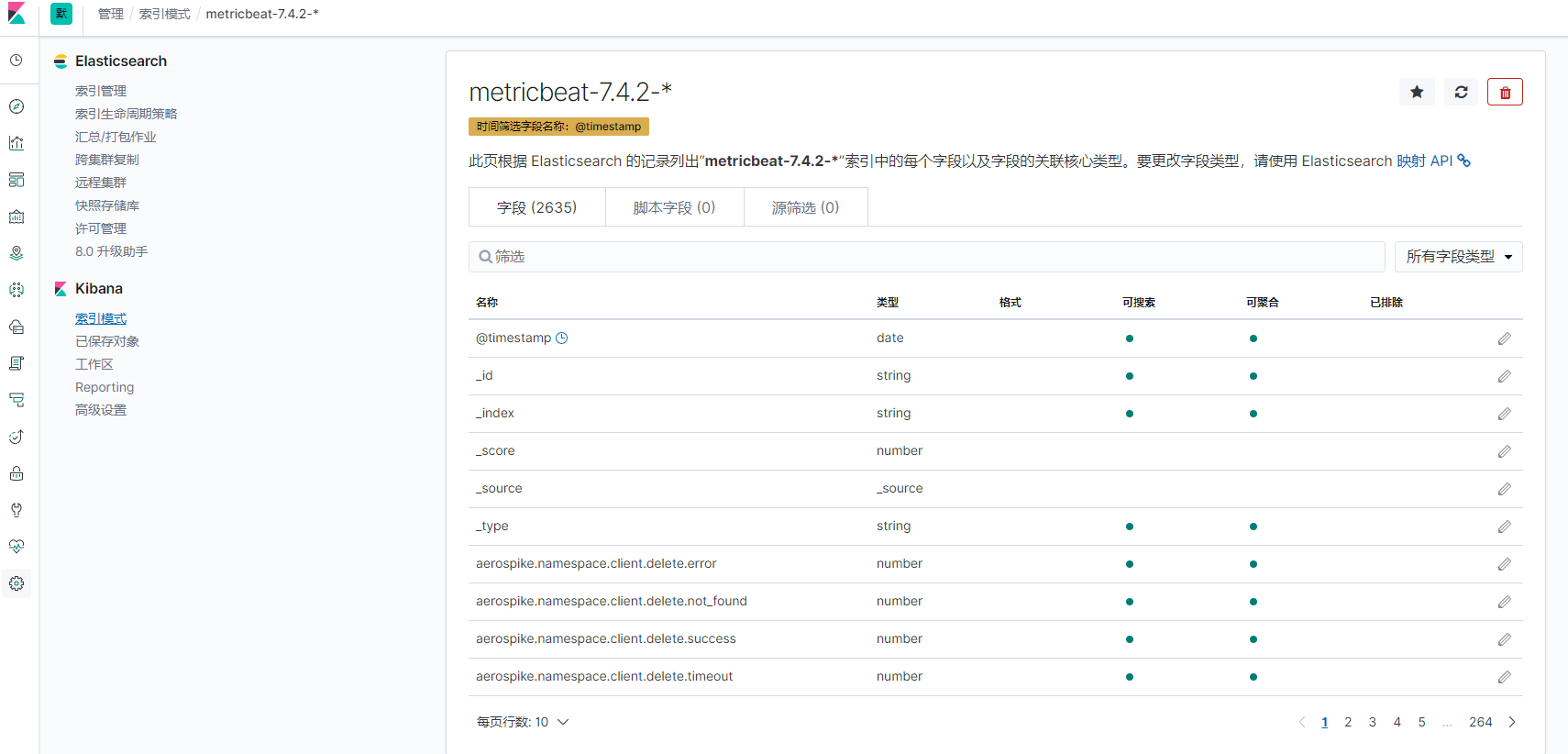Open the Canvas app icon

pos(17,216)
